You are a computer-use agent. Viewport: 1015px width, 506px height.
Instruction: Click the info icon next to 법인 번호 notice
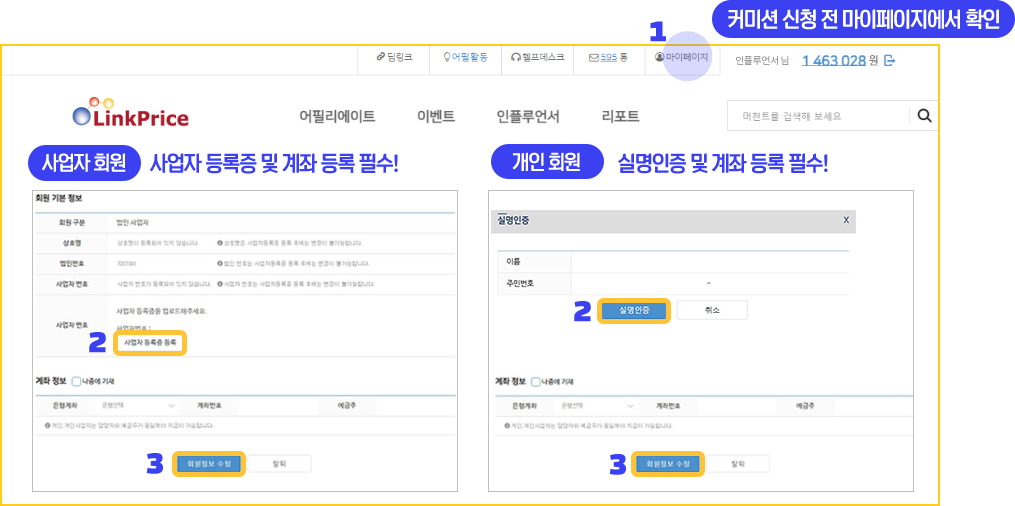click(x=220, y=263)
